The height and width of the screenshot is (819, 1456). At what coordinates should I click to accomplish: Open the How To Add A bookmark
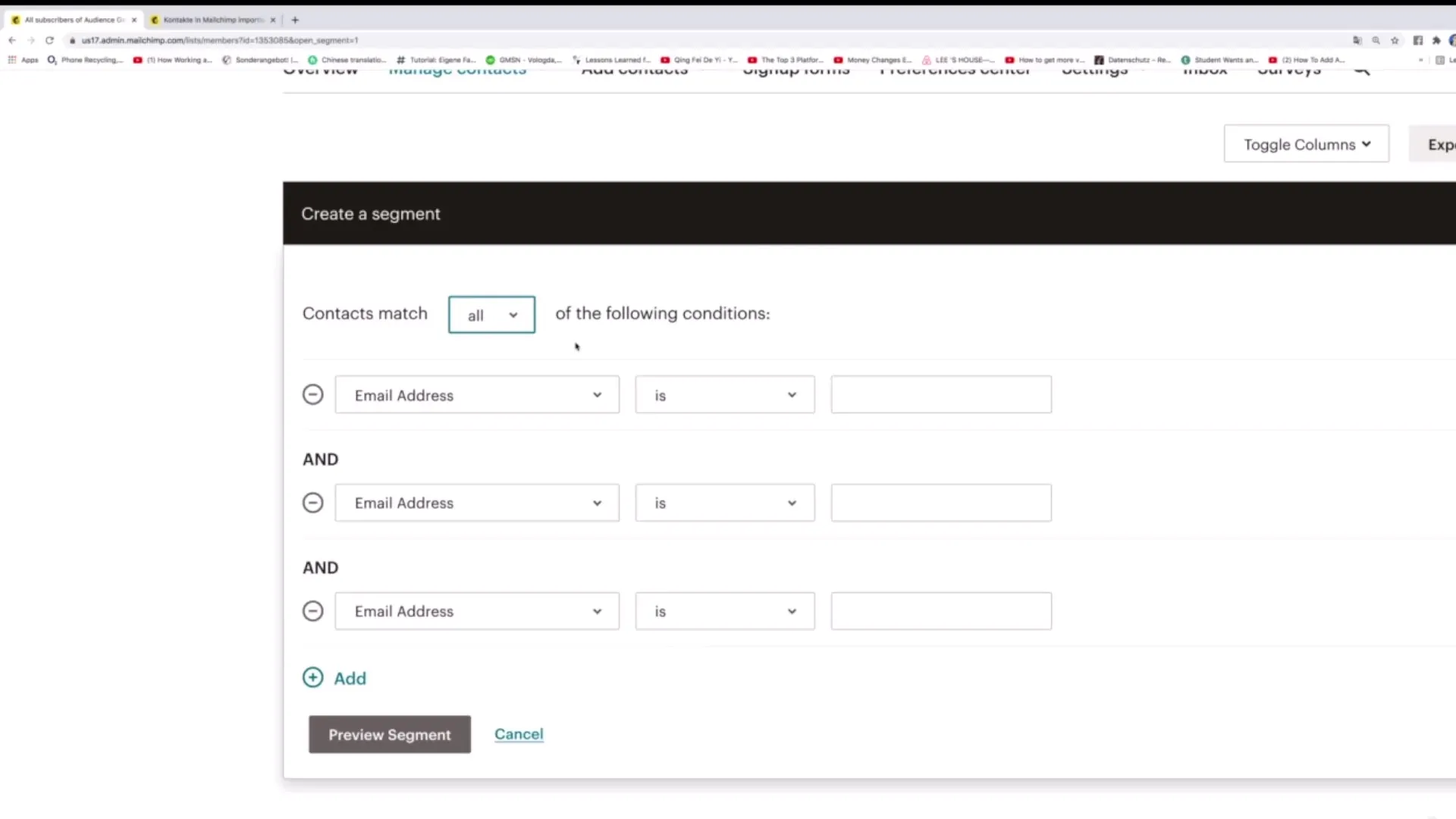(x=1307, y=60)
